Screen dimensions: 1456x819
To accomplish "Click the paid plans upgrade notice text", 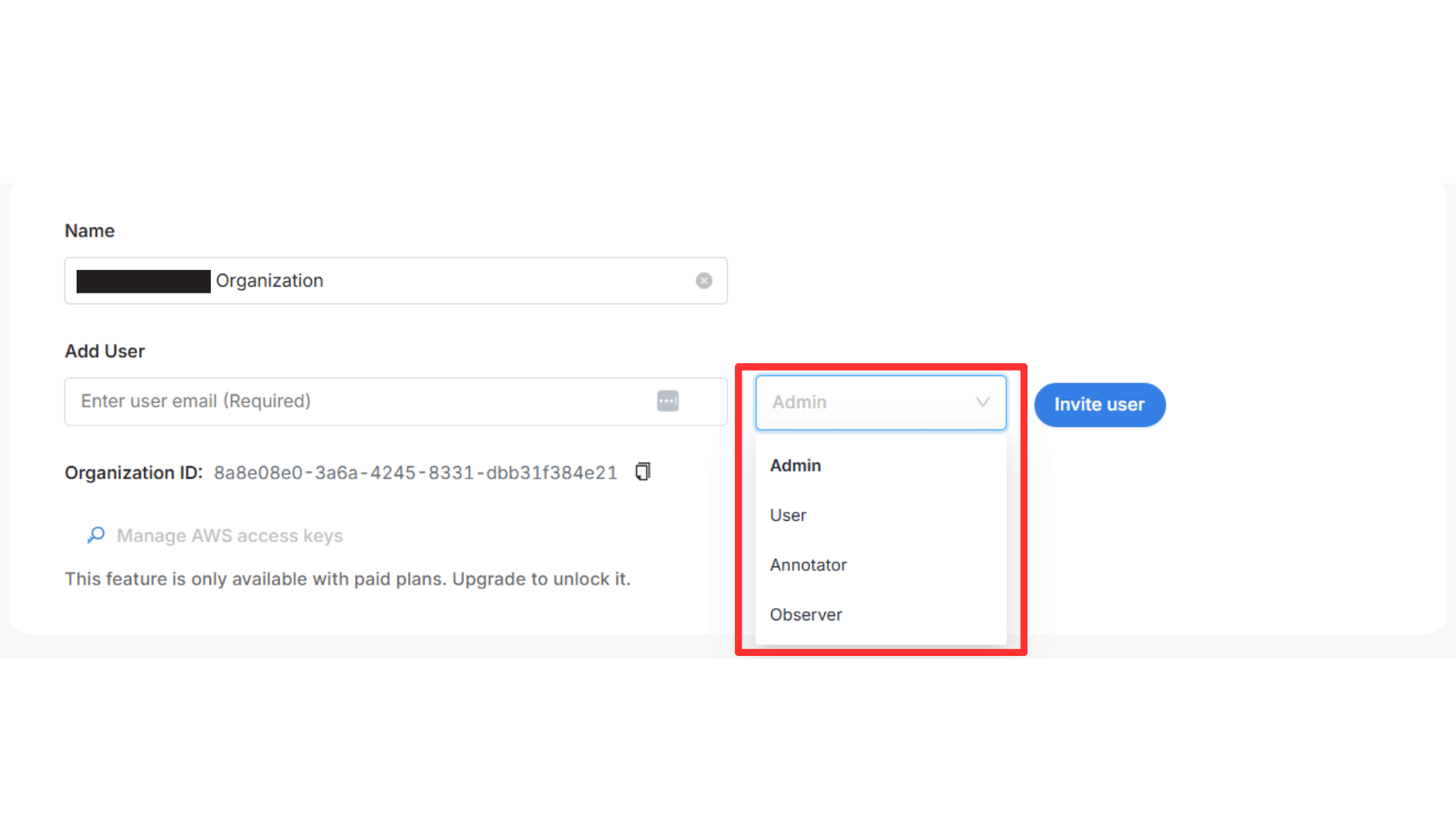I will pos(347,579).
